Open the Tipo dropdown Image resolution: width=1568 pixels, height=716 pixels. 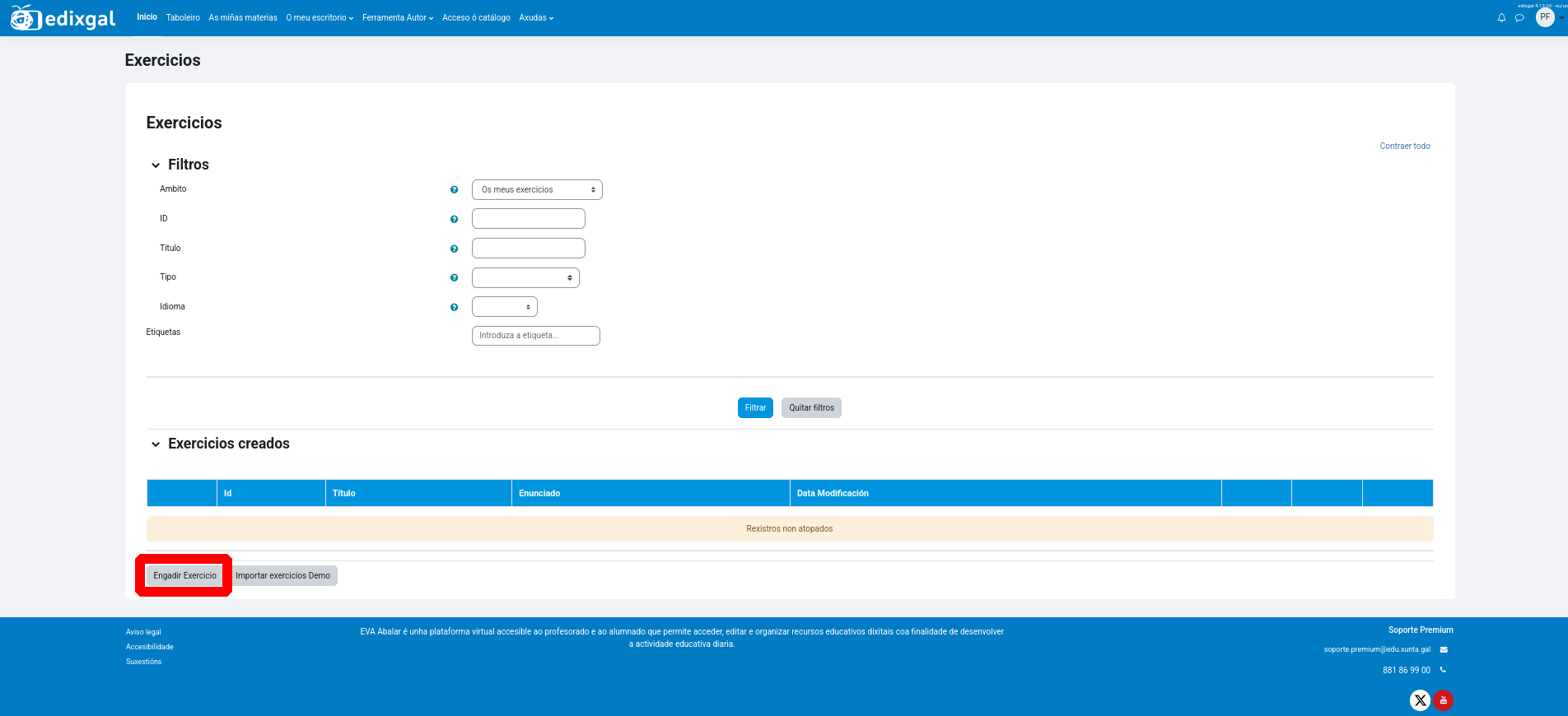coord(525,278)
